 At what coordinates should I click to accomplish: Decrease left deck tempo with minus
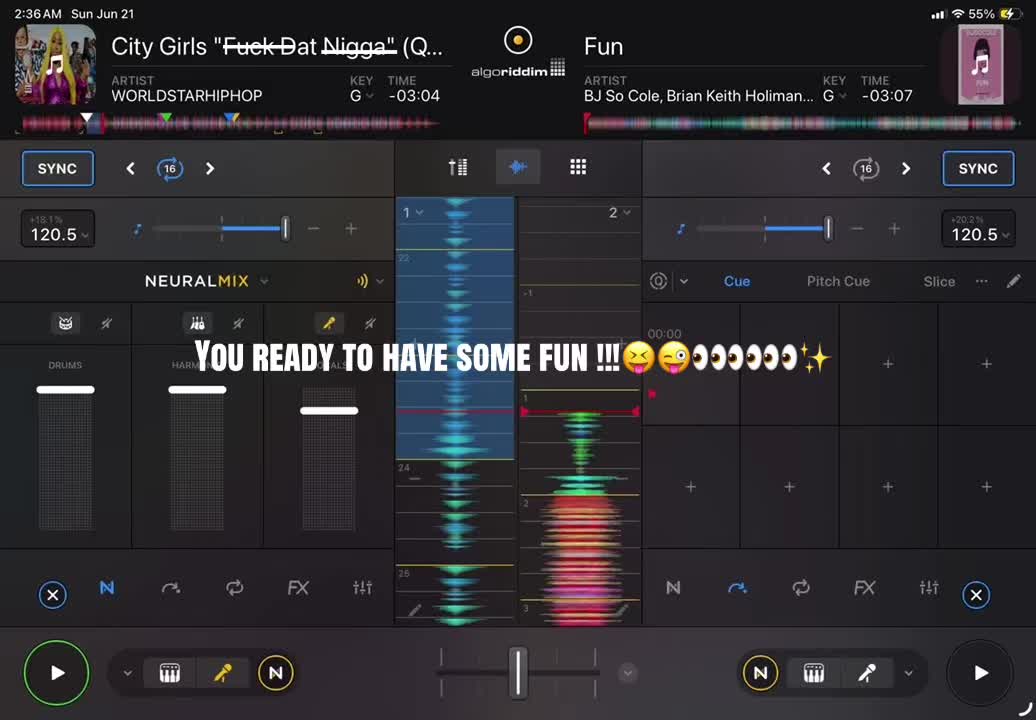(313, 229)
